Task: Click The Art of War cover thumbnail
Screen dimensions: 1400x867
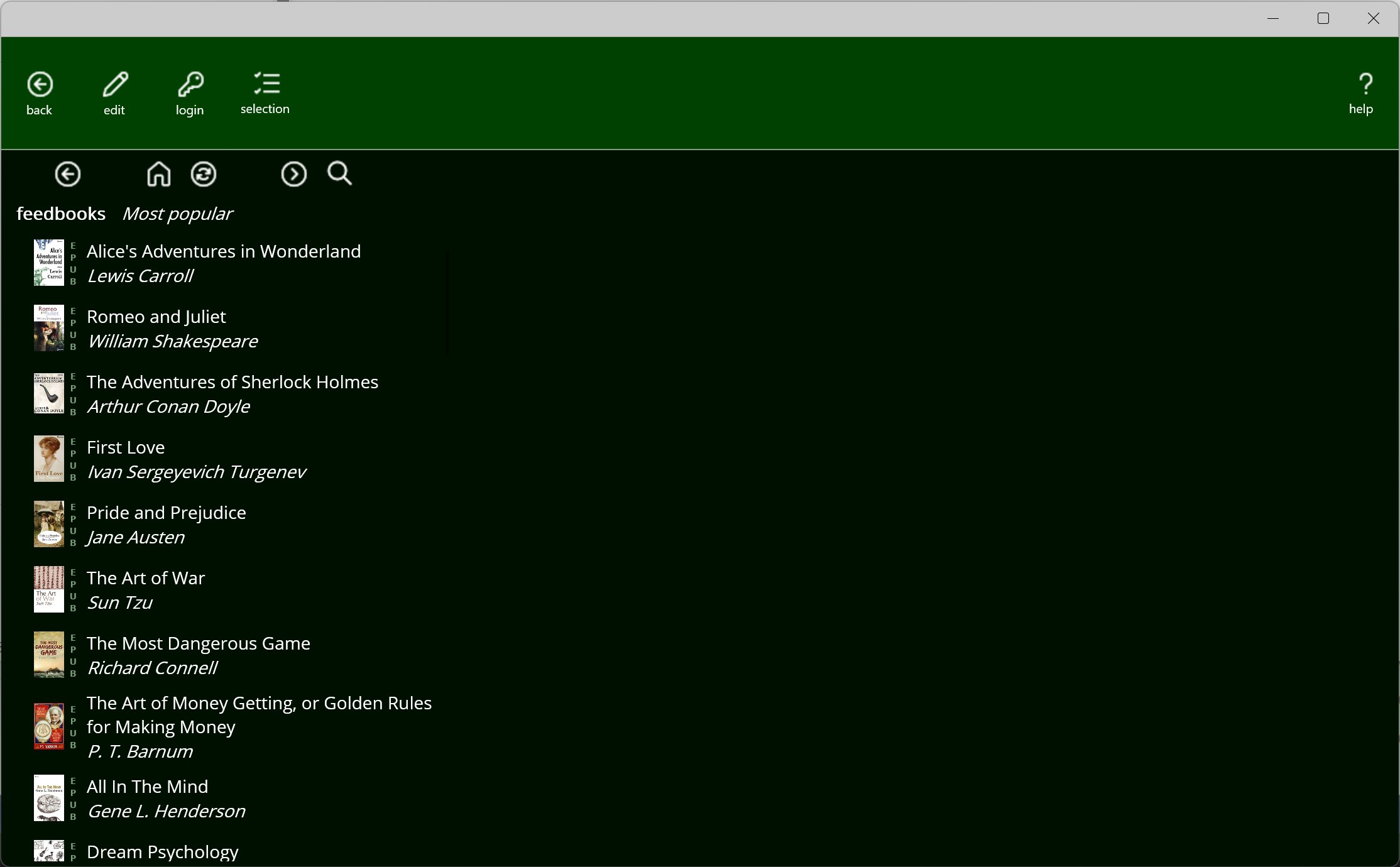Action: pyautogui.click(x=49, y=589)
